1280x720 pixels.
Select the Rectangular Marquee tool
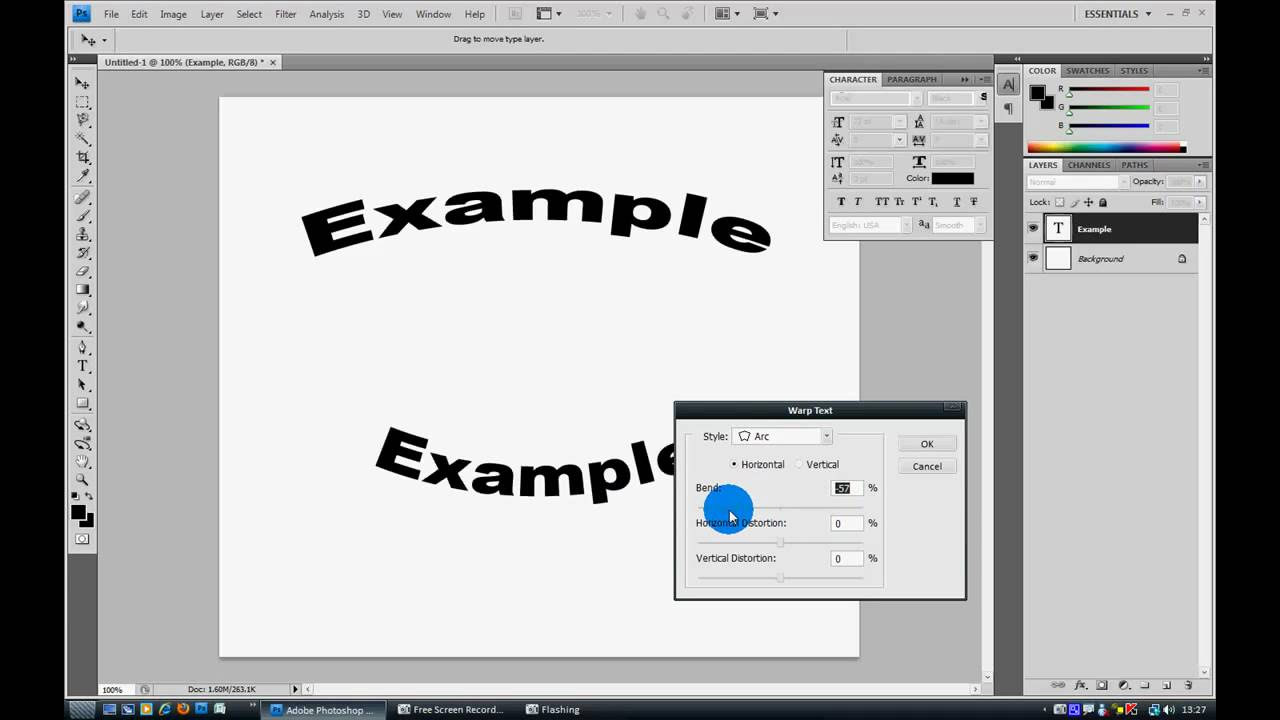tap(83, 102)
